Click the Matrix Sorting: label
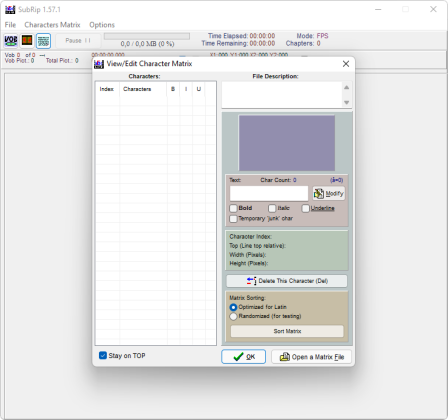The image size is (448, 420). [247, 298]
